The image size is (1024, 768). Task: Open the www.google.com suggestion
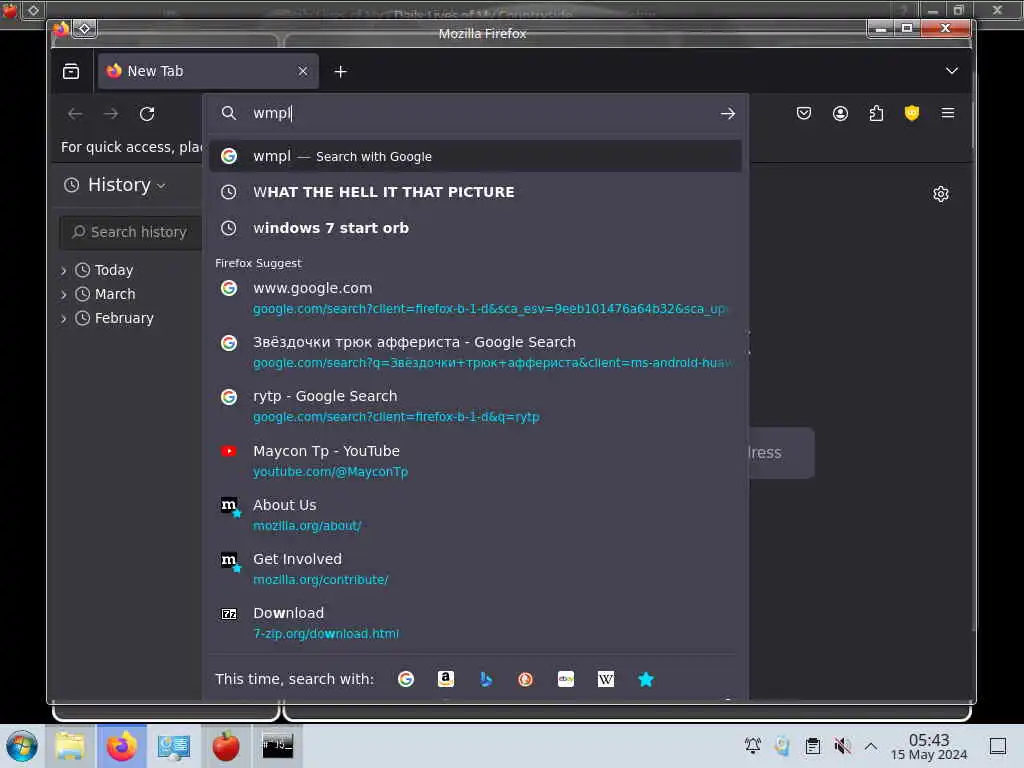(475, 298)
